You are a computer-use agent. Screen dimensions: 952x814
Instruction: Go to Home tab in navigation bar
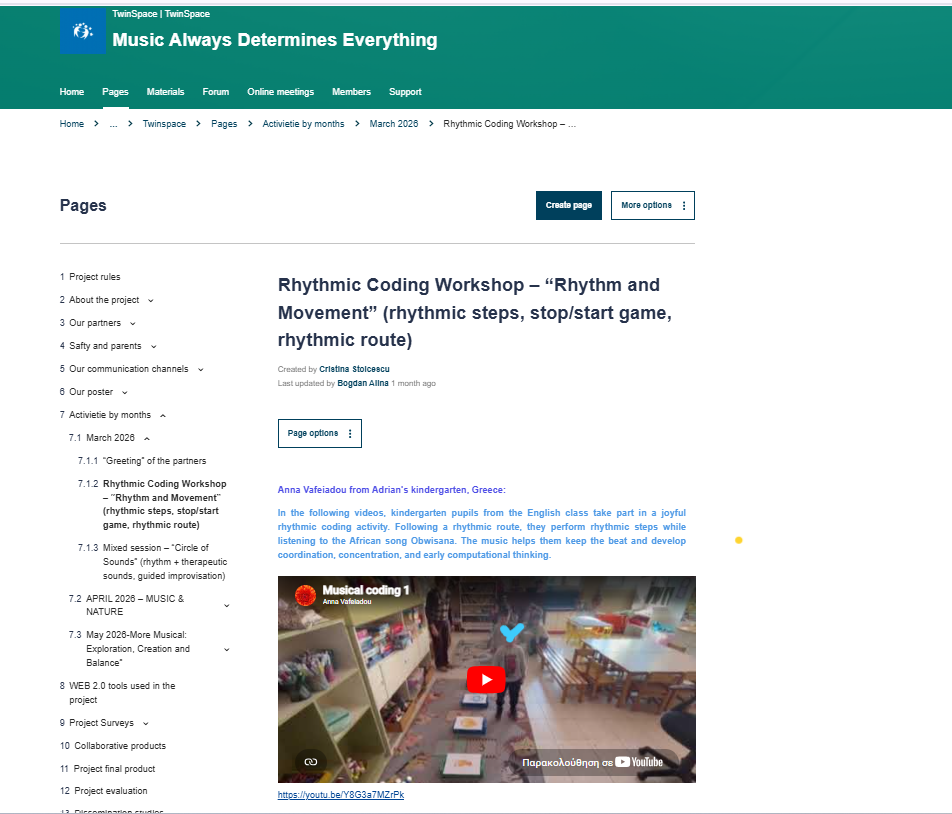click(72, 92)
